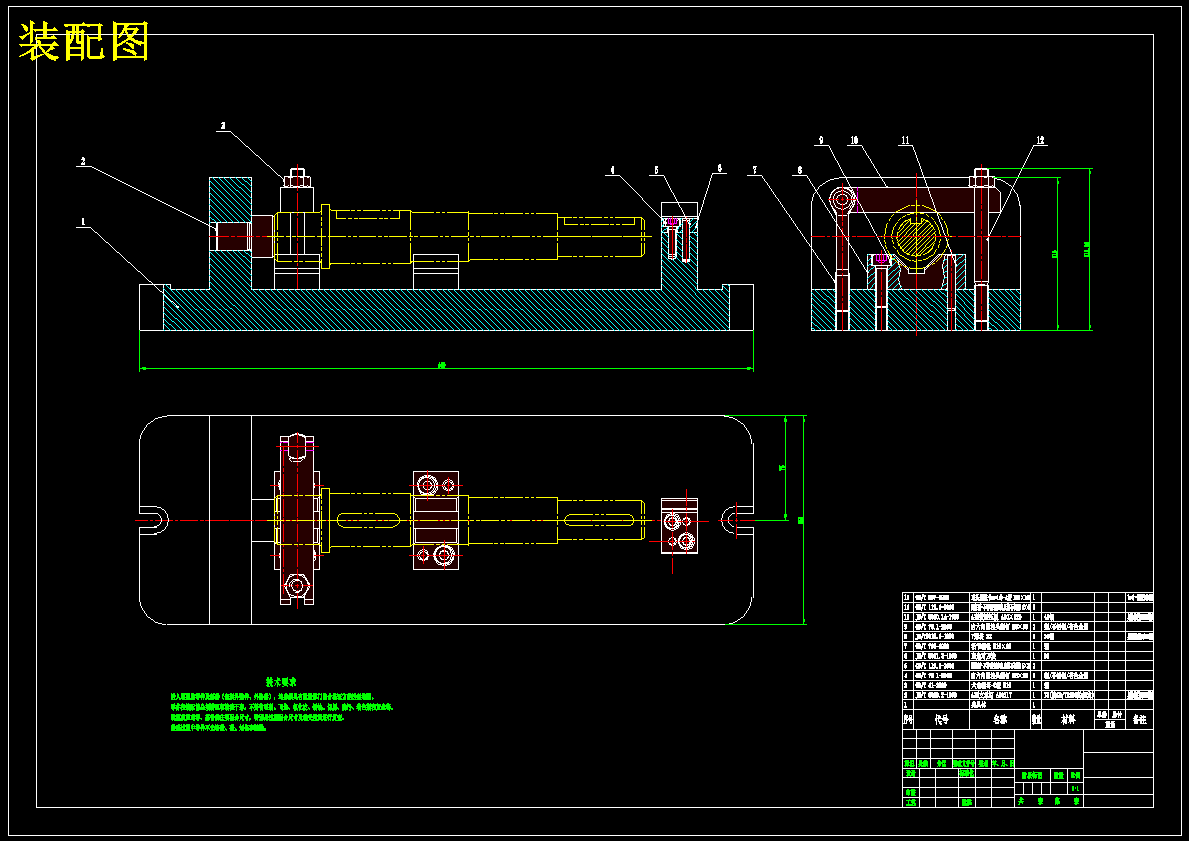Click part balloon number 7
Image resolution: width=1189 pixels, height=841 pixels.
[753, 170]
